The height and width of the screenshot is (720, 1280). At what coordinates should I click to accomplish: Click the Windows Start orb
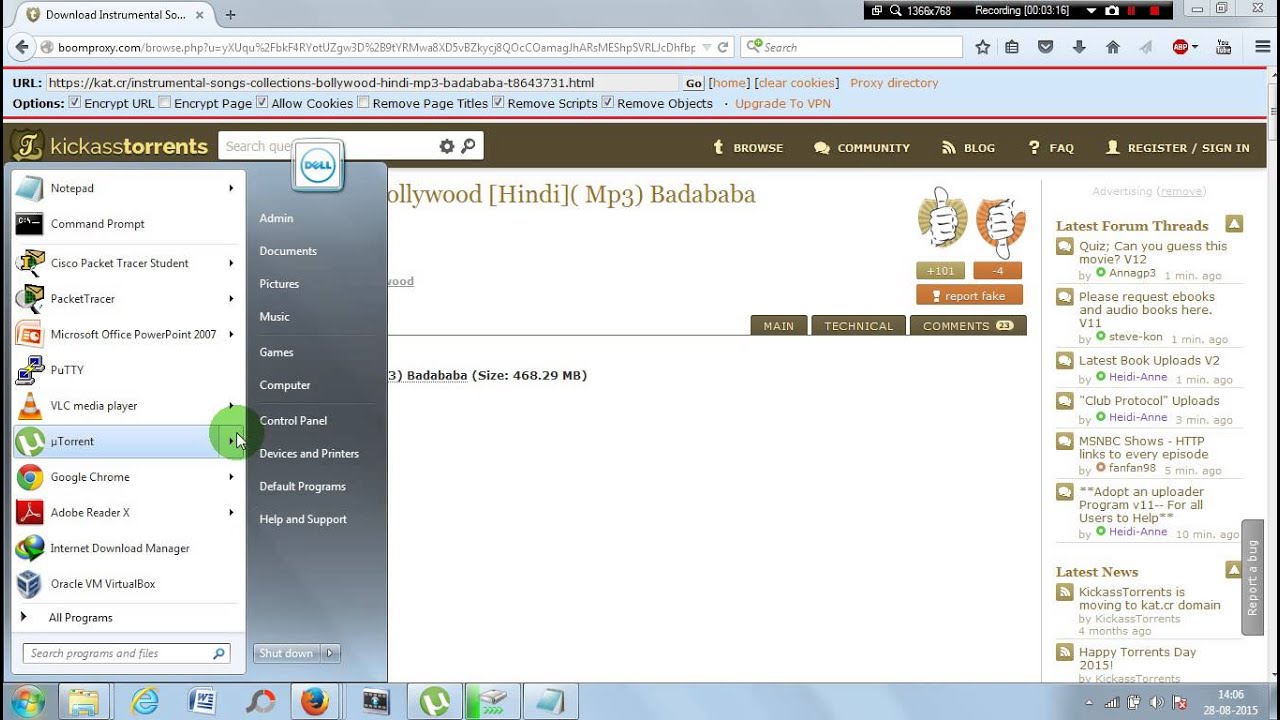coord(27,701)
